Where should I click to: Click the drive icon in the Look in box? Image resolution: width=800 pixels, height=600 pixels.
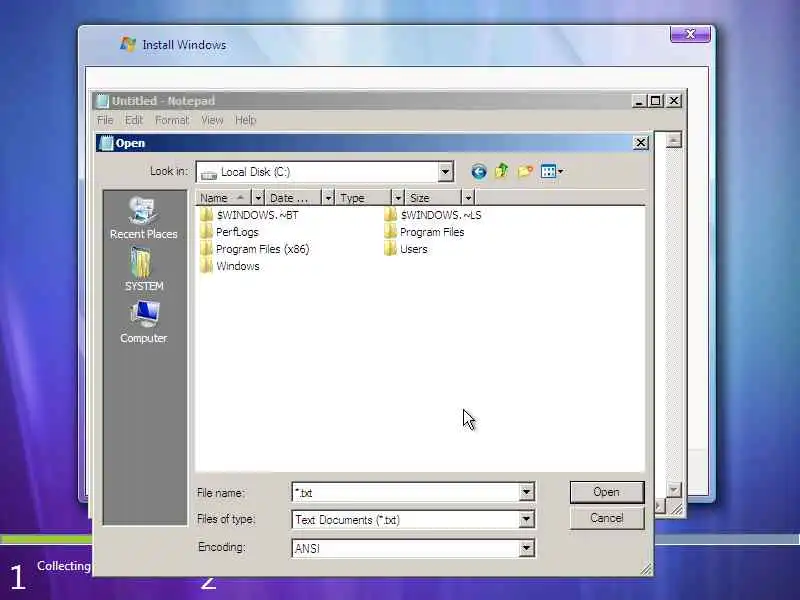(209, 173)
